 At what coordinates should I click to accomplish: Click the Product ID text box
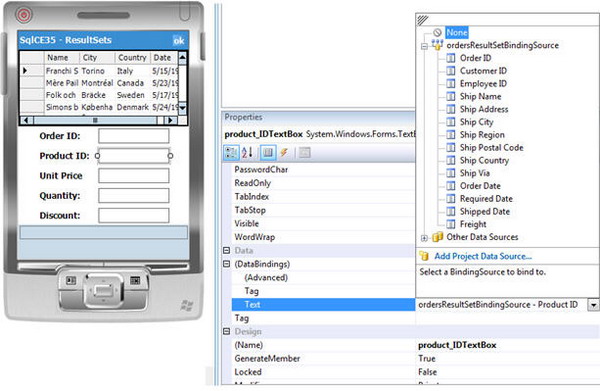(x=134, y=156)
